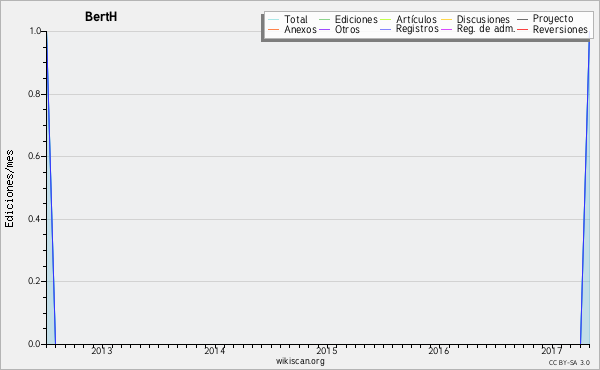The height and width of the screenshot is (370, 600).
Task: Click the Reversiones legend label
Action: 560,30
